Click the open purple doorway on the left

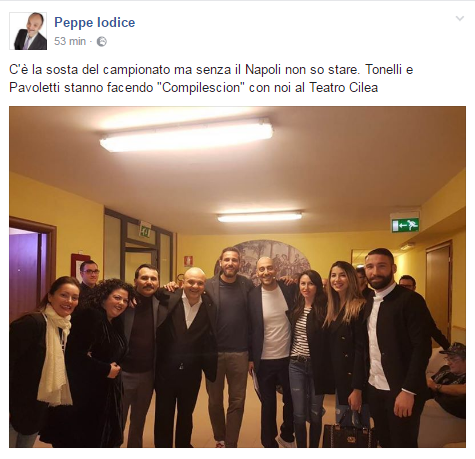[x=27, y=270]
